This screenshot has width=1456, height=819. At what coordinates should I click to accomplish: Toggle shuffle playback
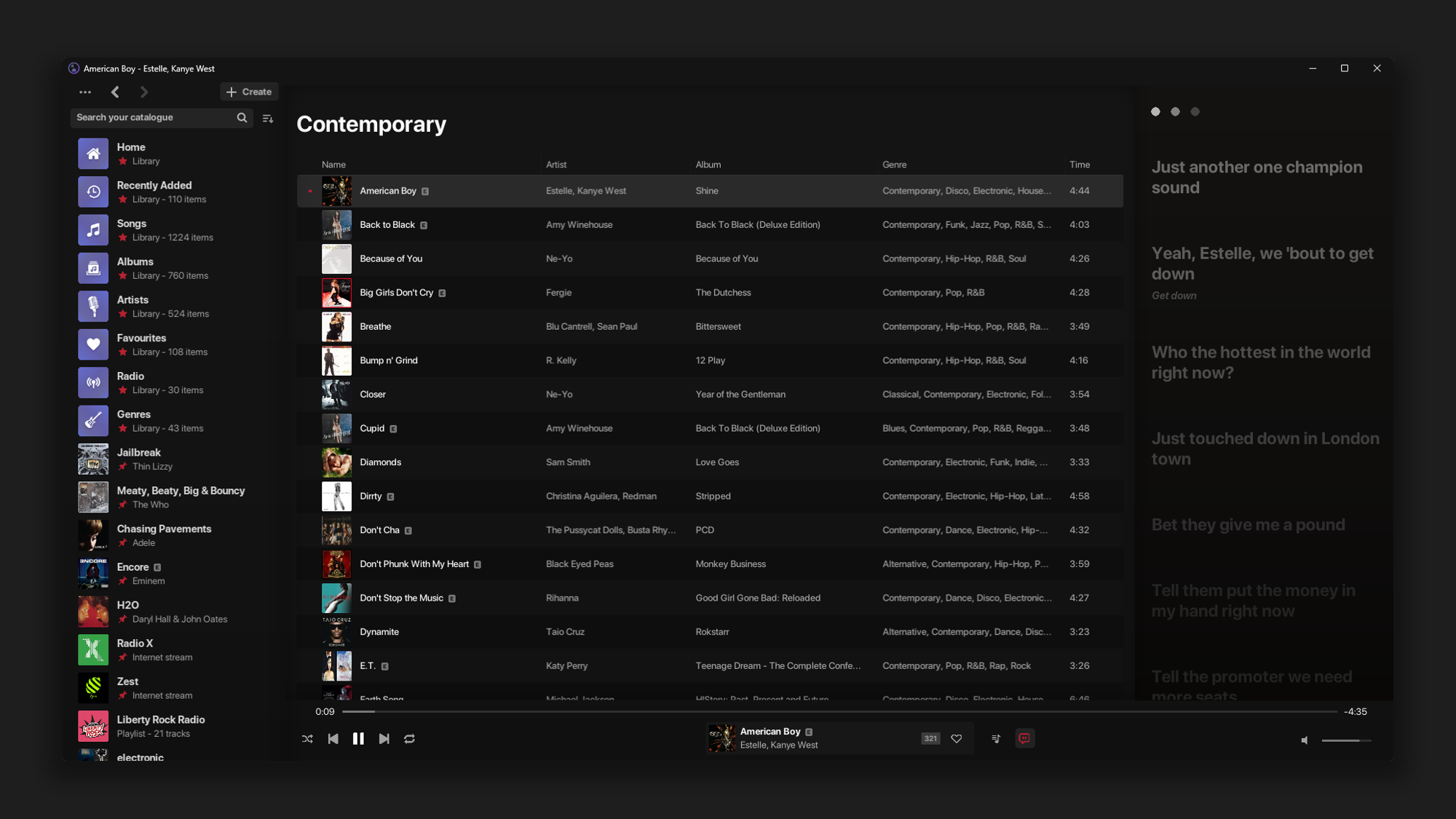(x=307, y=739)
